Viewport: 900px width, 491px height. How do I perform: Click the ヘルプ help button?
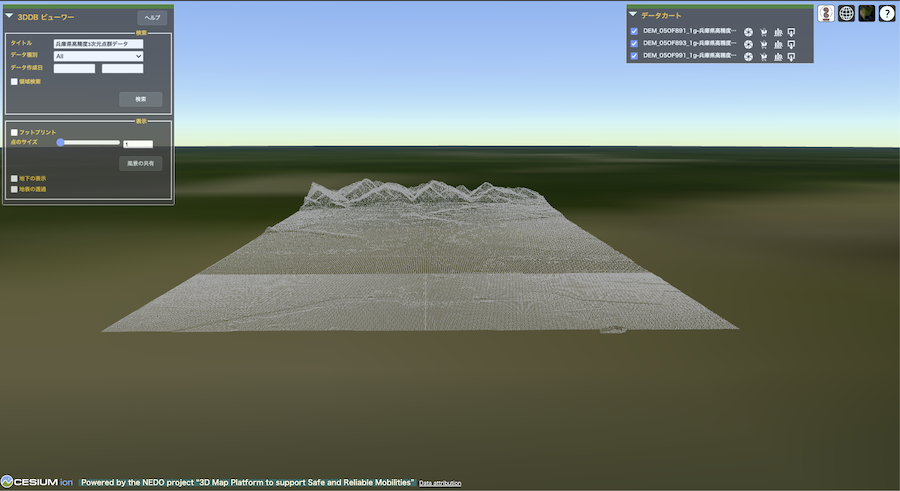[x=152, y=18]
